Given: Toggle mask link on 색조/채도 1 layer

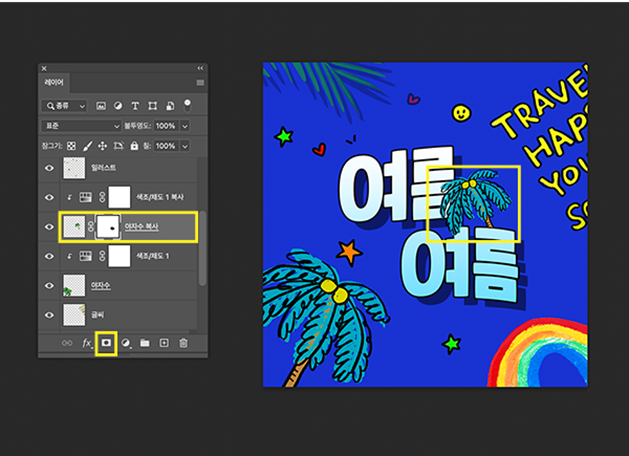Looking at the screenshot, I should [x=102, y=256].
